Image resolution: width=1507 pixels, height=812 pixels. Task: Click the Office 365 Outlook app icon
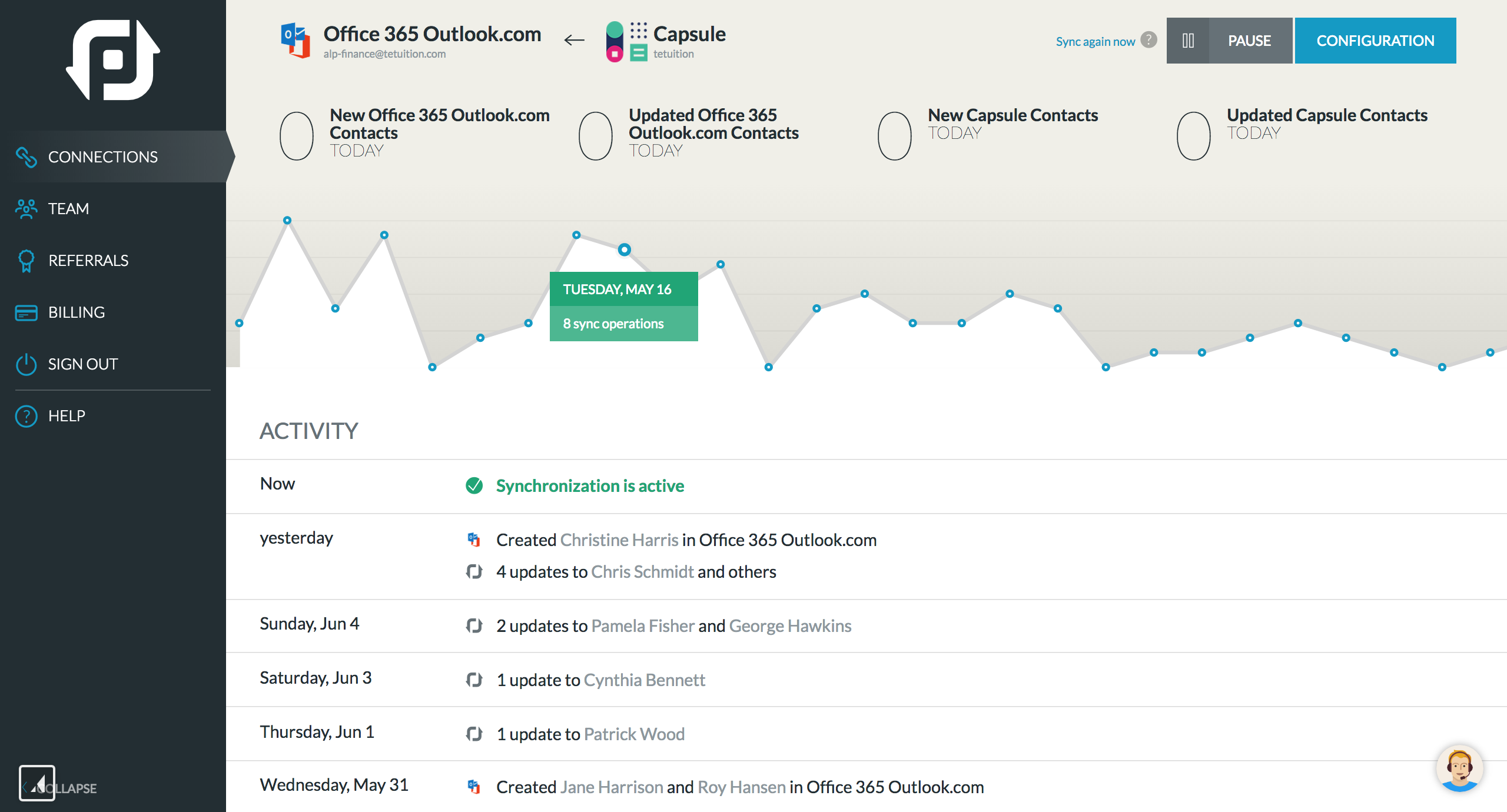(296, 40)
